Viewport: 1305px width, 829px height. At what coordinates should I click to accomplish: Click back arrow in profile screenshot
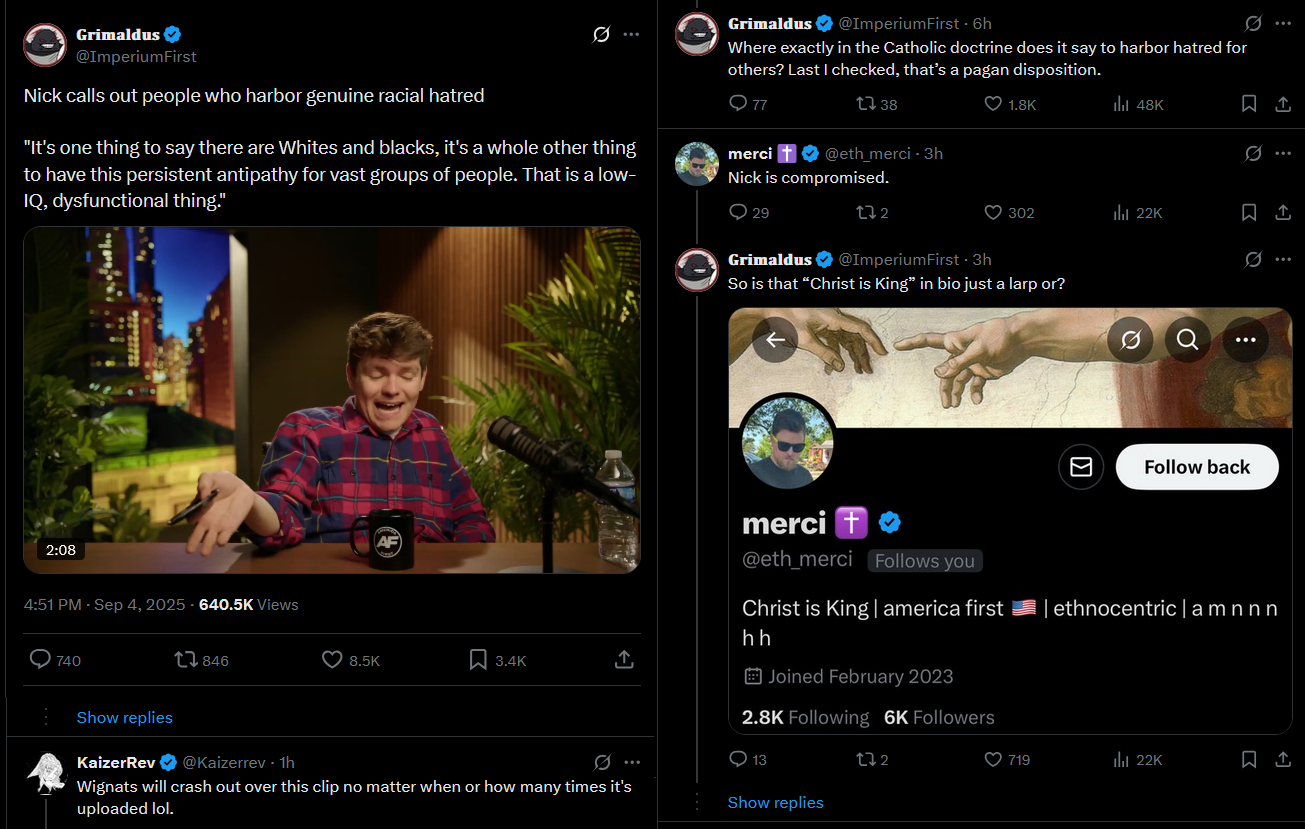(x=775, y=340)
